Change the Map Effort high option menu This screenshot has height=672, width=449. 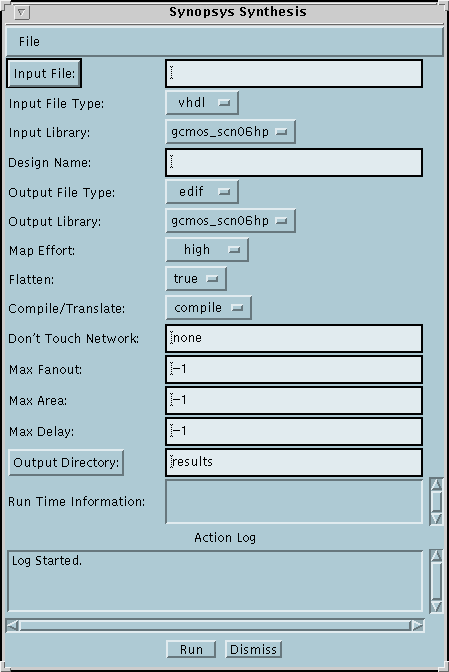click(207, 250)
